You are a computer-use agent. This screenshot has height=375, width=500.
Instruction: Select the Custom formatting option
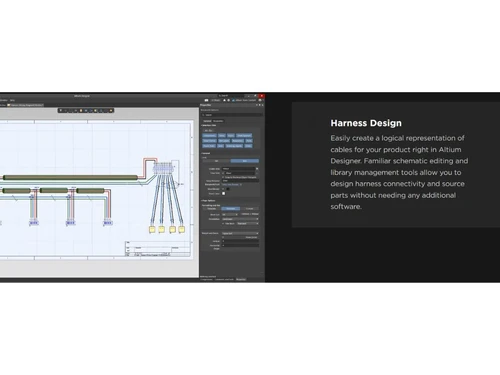(x=249, y=209)
